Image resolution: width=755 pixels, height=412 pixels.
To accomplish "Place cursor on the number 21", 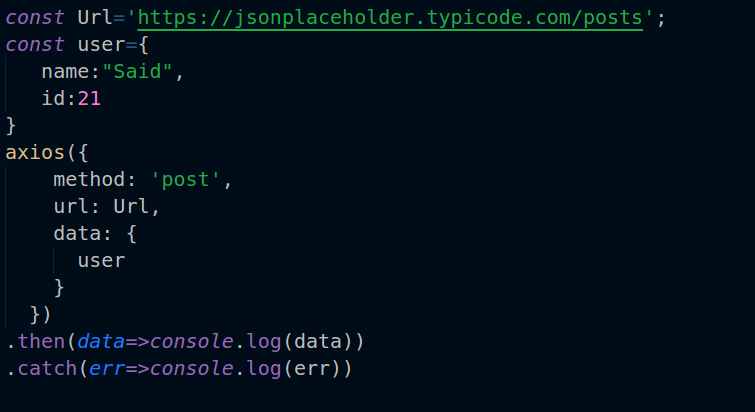I will click(x=89, y=99).
